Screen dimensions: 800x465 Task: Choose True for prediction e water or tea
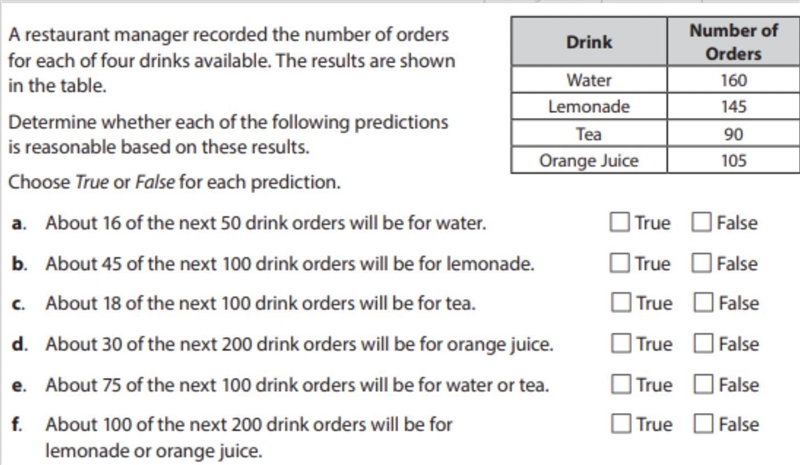(x=621, y=384)
